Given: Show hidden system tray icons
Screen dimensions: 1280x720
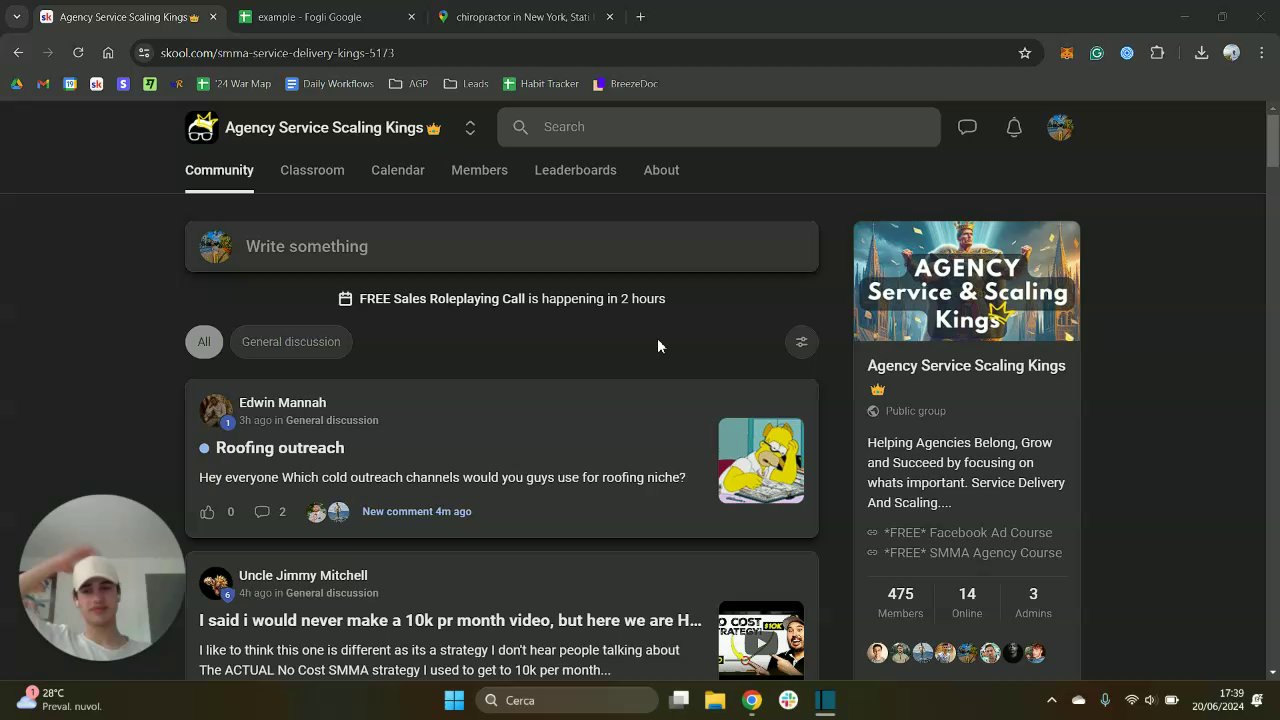Looking at the screenshot, I should [x=1051, y=700].
